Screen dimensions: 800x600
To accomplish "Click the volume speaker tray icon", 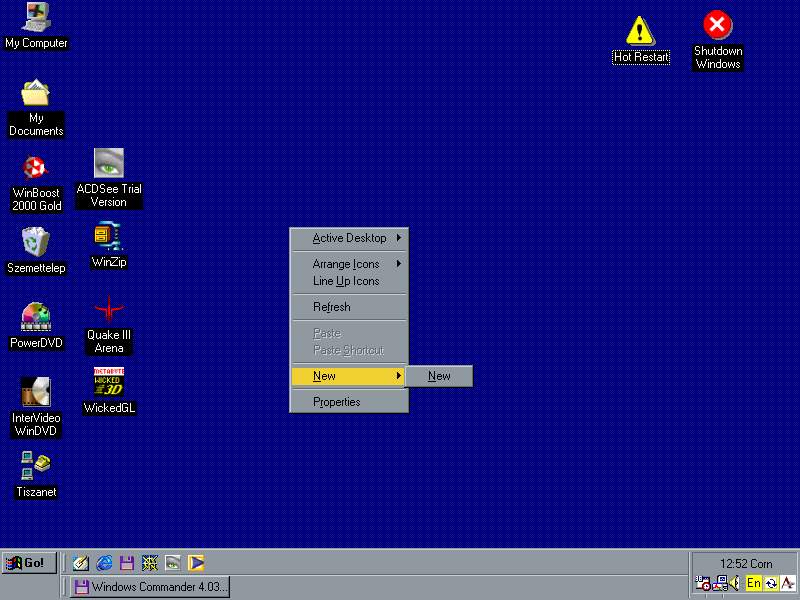I will [x=734, y=583].
